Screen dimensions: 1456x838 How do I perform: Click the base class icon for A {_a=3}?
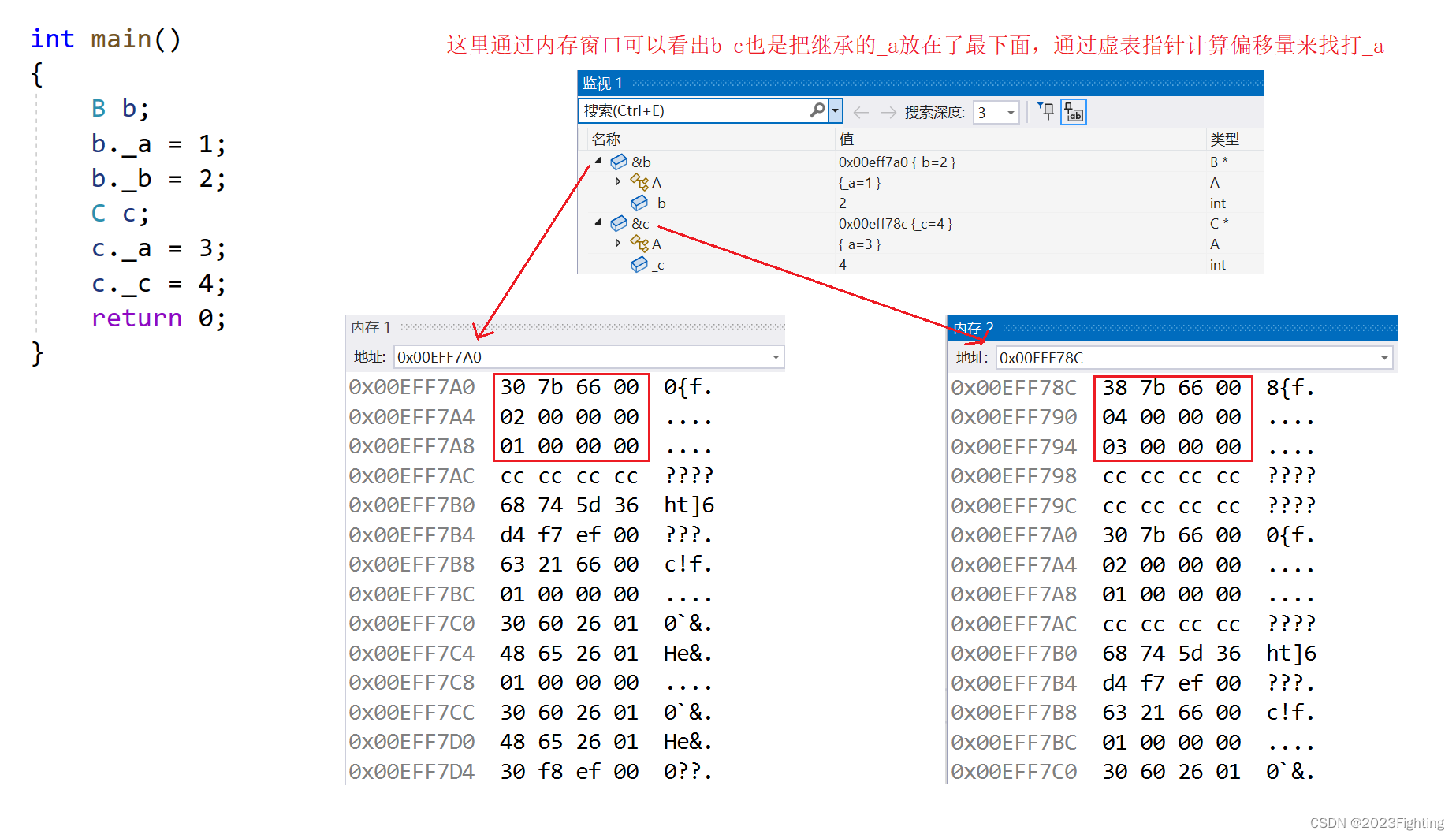639,244
